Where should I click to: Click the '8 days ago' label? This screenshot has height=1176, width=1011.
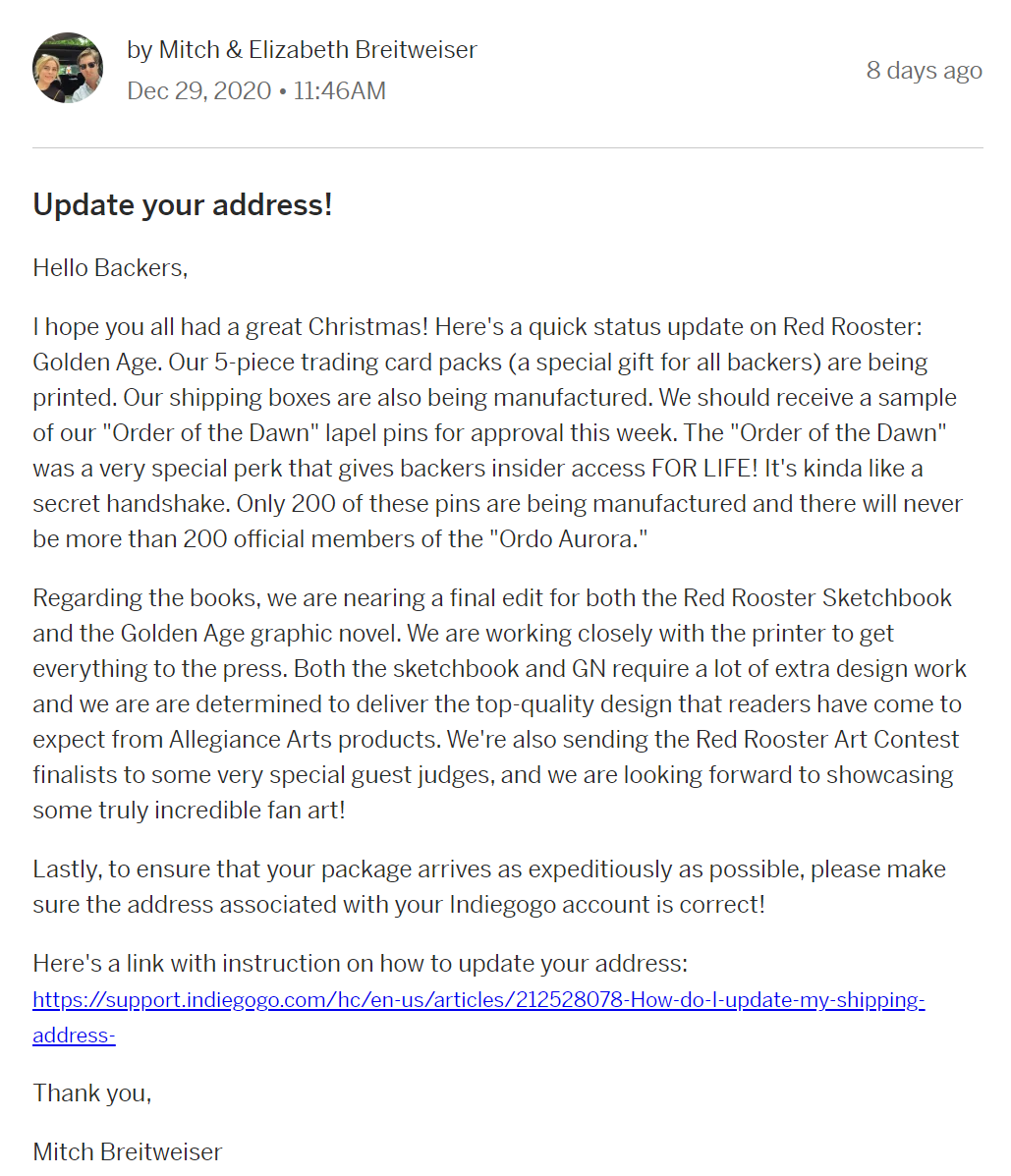point(924,71)
